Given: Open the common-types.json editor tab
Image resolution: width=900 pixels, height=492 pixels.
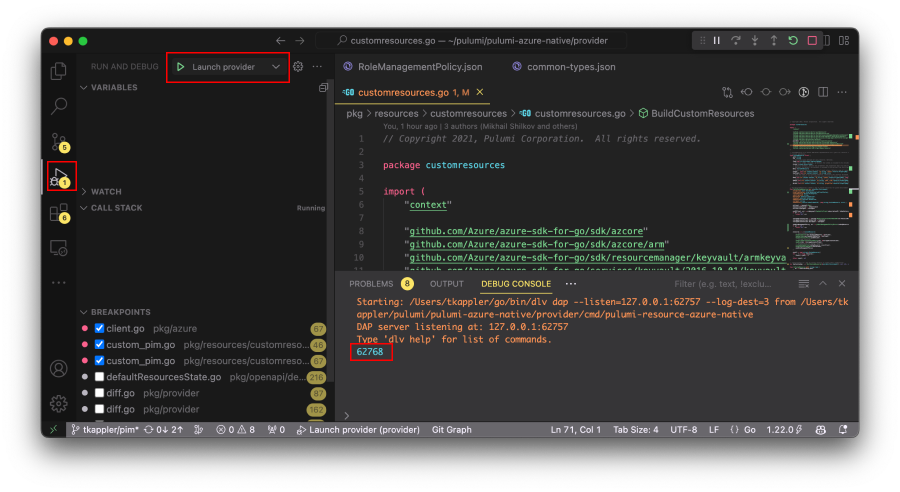Looking at the screenshot, I should tap(571, 67).
